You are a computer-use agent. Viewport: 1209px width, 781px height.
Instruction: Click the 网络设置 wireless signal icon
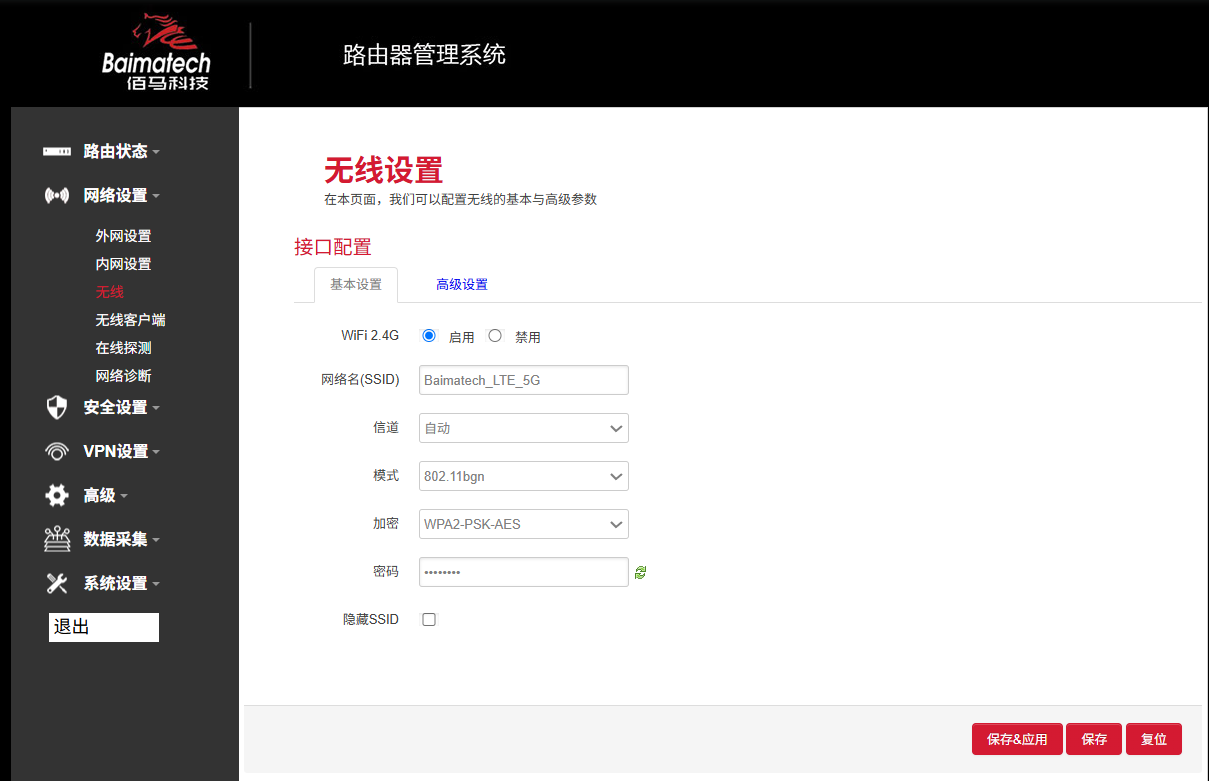coord(56,195)
